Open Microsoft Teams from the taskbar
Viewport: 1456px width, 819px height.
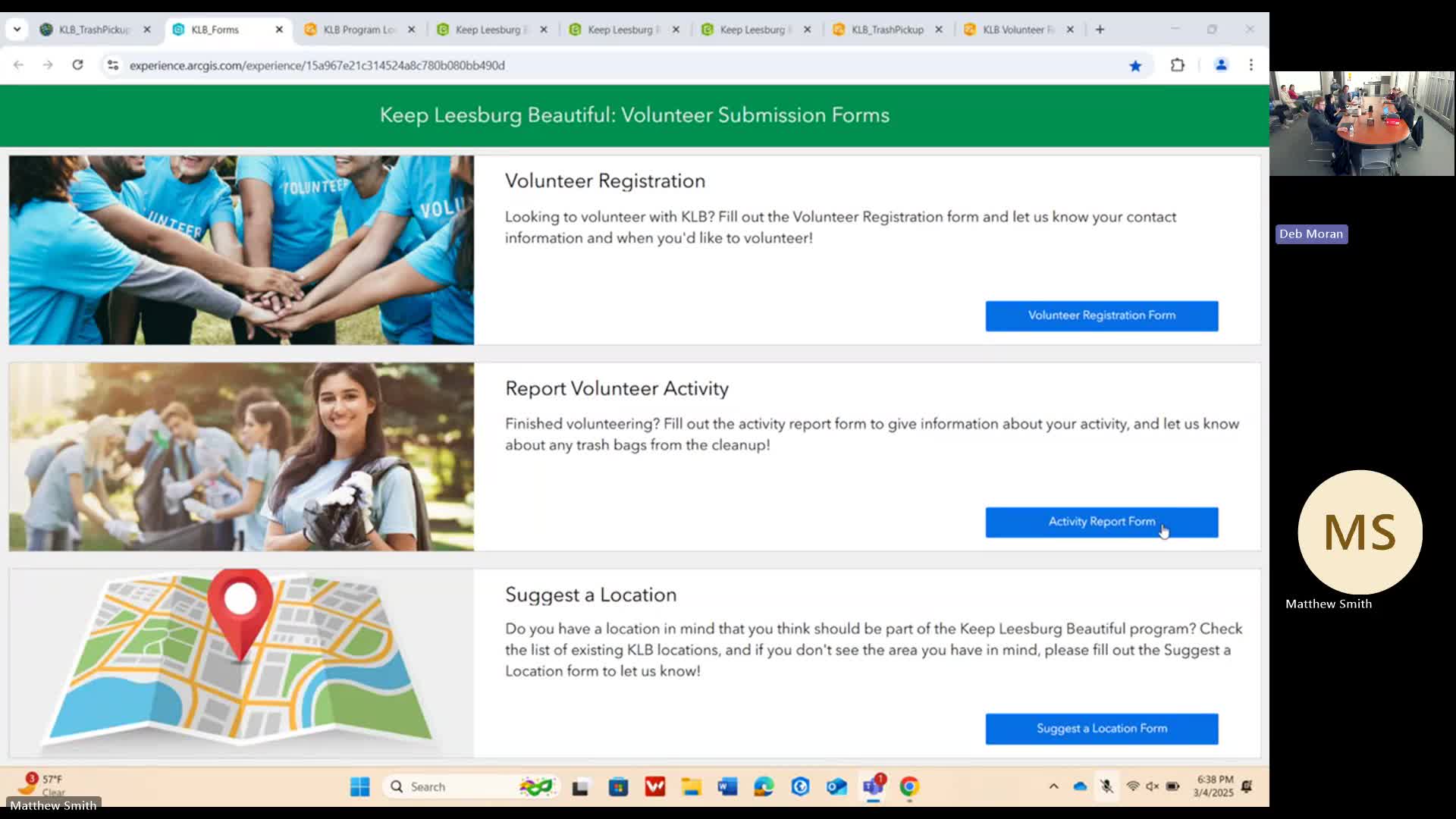coord(873,786)
